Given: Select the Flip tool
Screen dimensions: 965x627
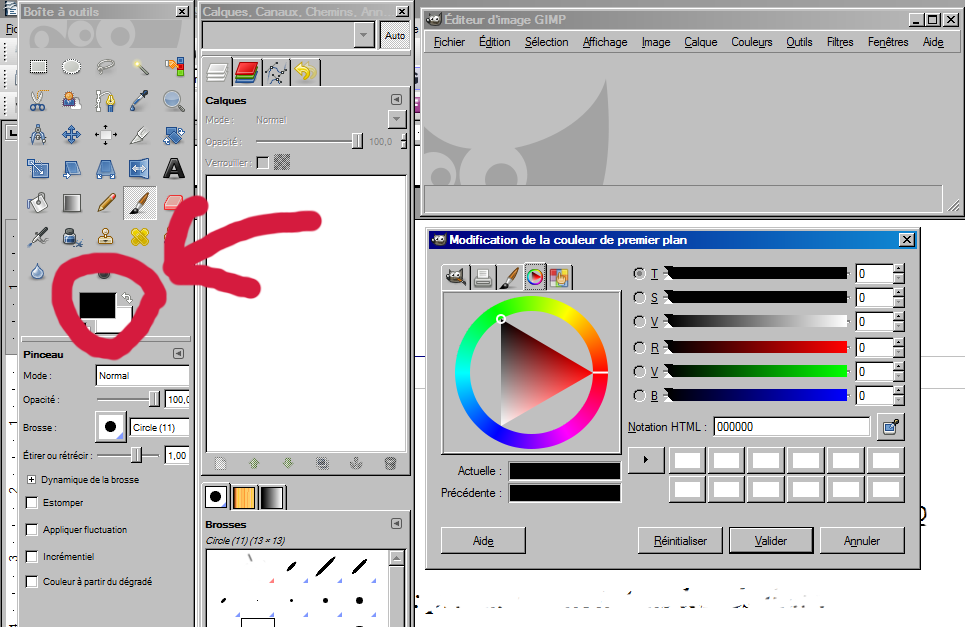Looking at the screenshot, I should pyautogui.click(x=140, y=168).
